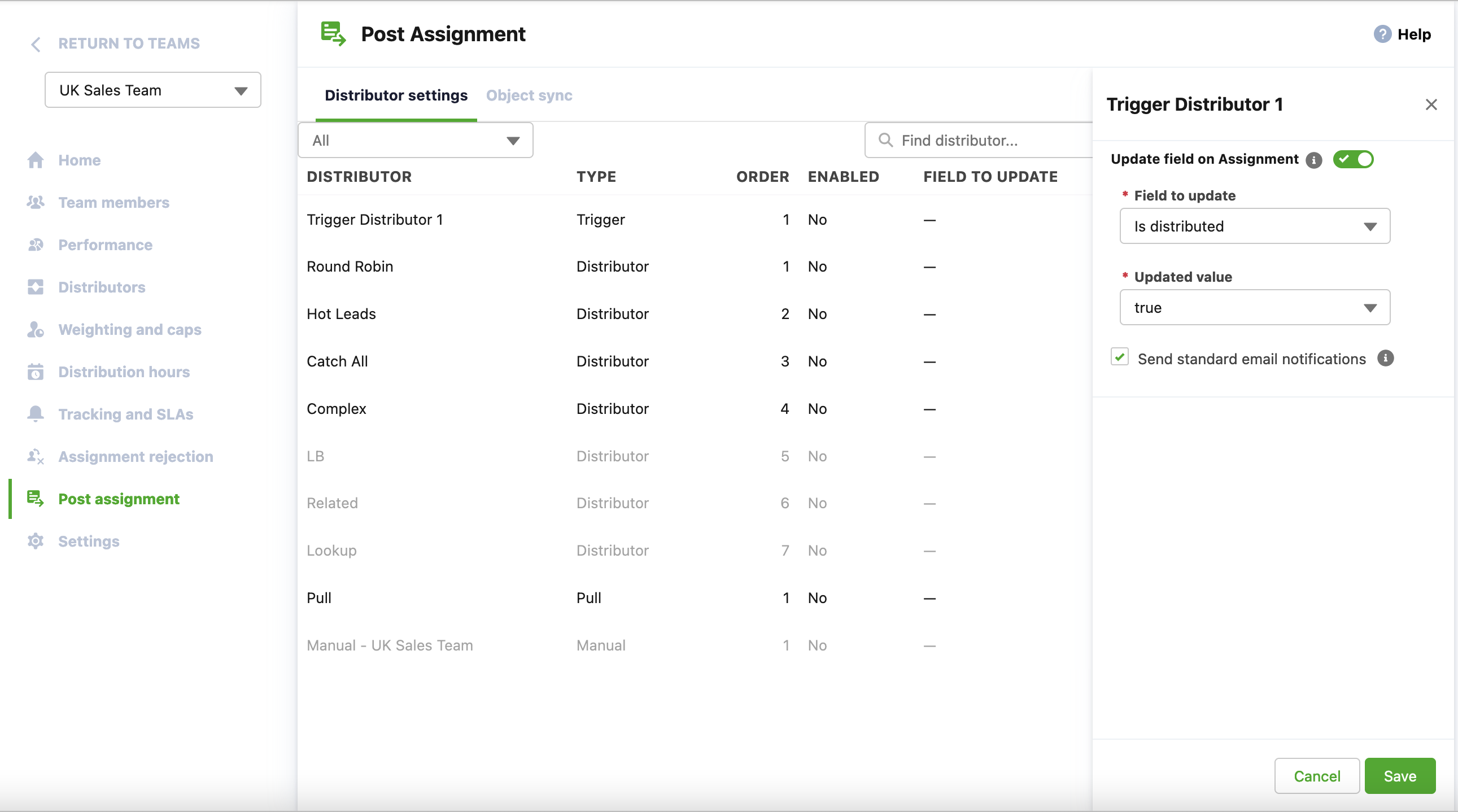
Task: Select the Complex distributor row
Action: [x=695, y=409]
